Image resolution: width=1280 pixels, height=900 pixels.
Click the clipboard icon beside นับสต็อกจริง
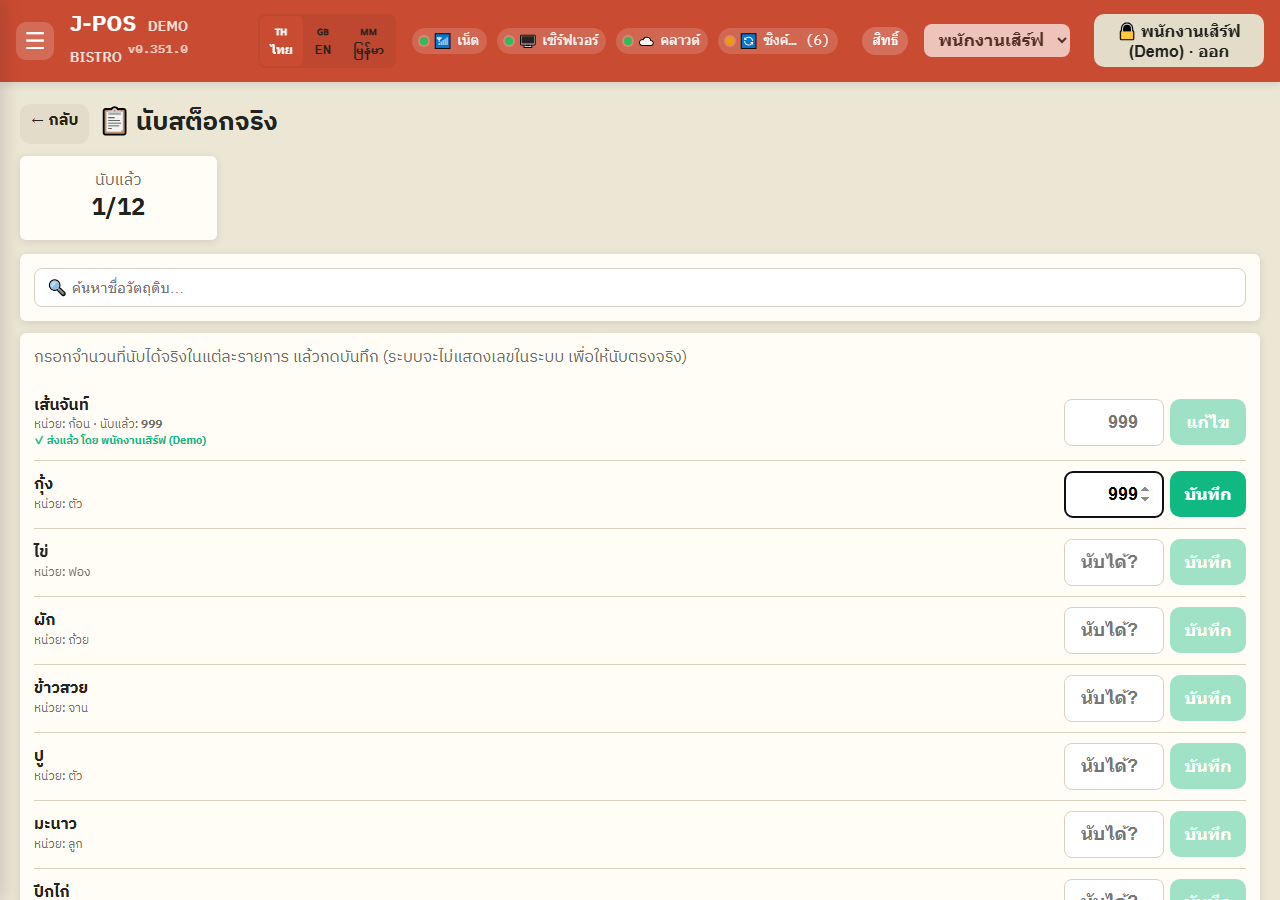[115, 122]
